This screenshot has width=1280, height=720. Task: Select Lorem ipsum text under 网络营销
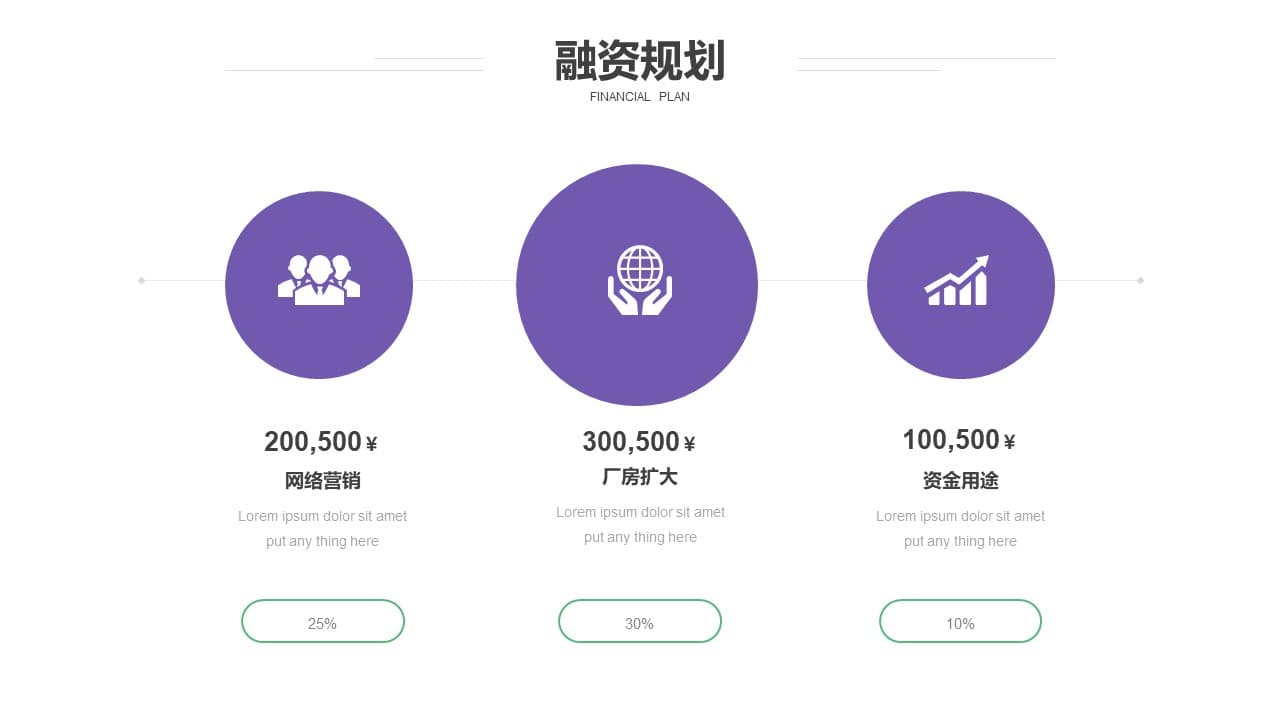click(323, 529)
